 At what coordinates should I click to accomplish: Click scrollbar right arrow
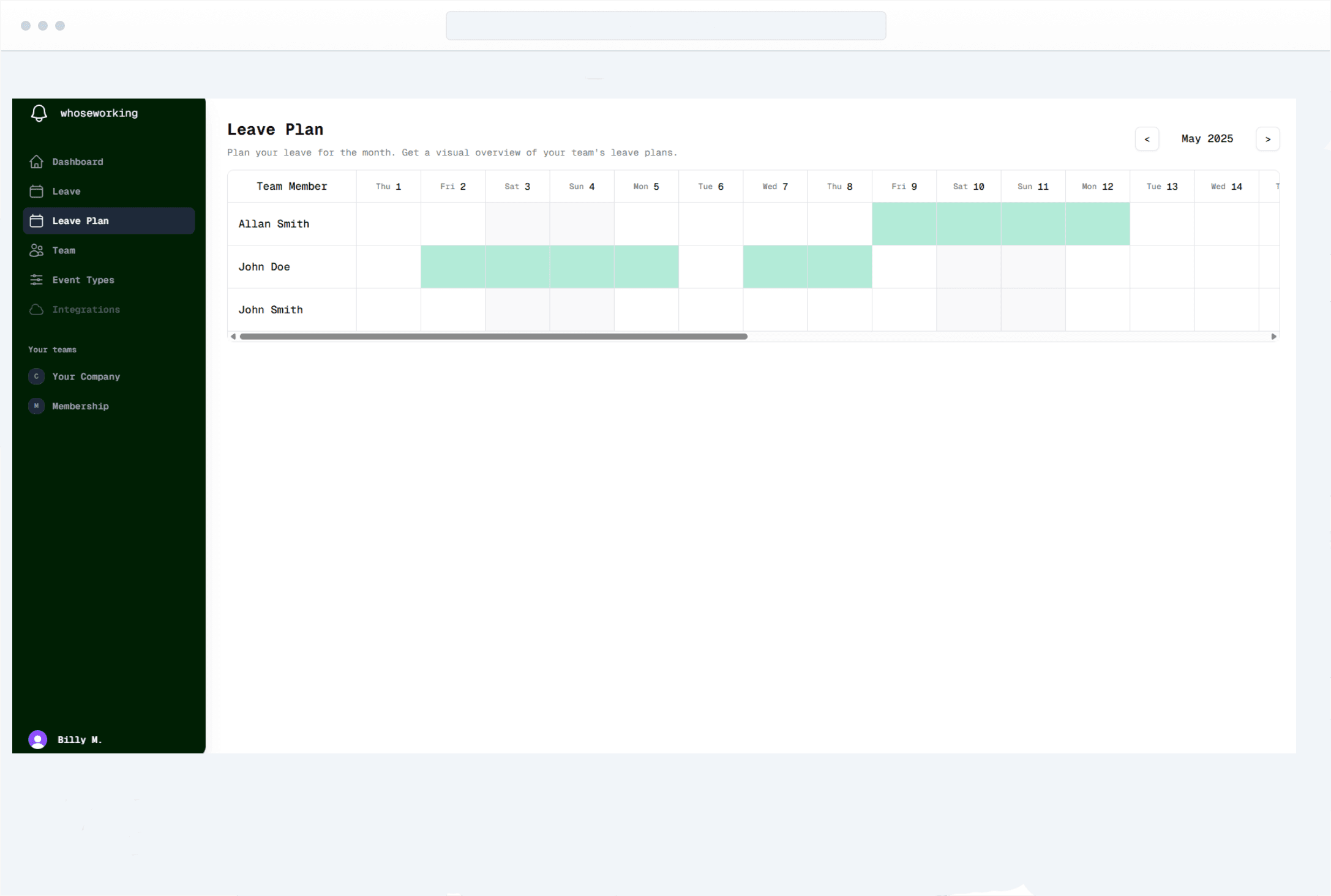coord(1273,337)
